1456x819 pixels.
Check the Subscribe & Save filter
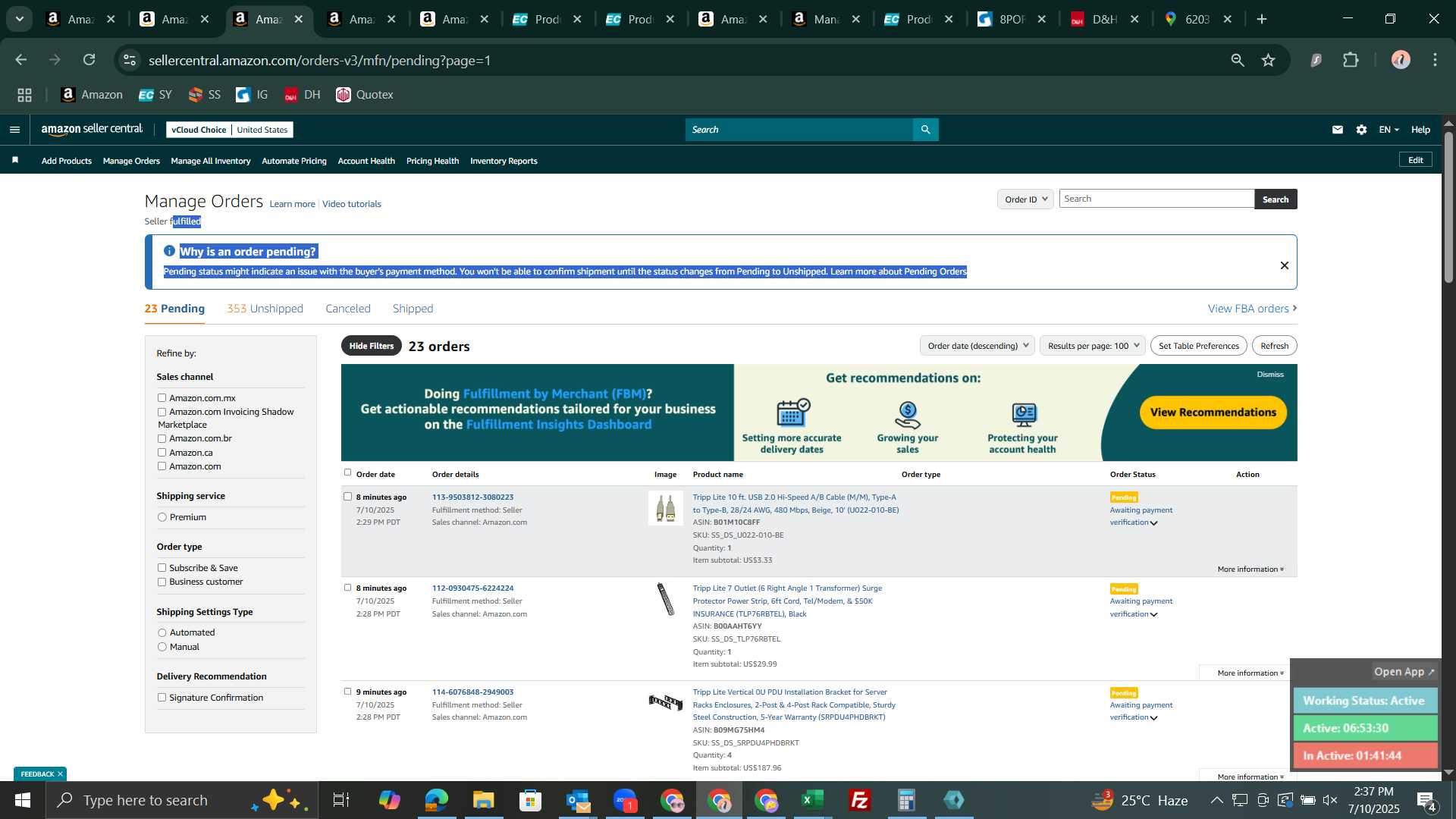[x=162, y=567]
